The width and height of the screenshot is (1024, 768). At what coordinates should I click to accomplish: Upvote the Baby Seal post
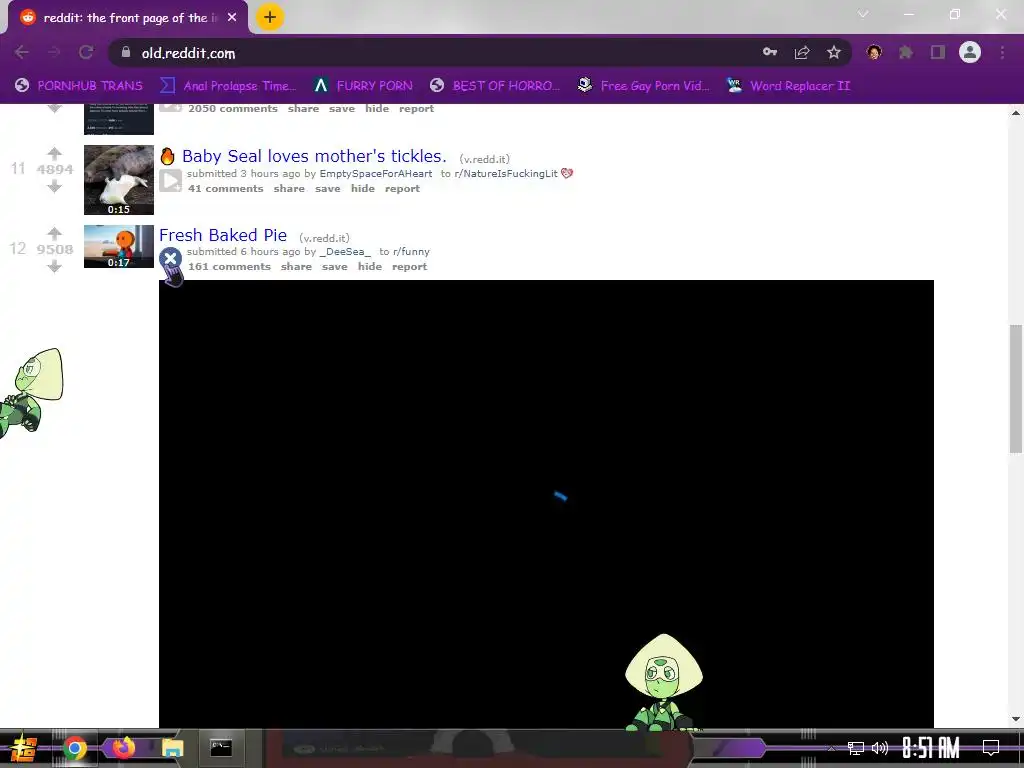55,153
